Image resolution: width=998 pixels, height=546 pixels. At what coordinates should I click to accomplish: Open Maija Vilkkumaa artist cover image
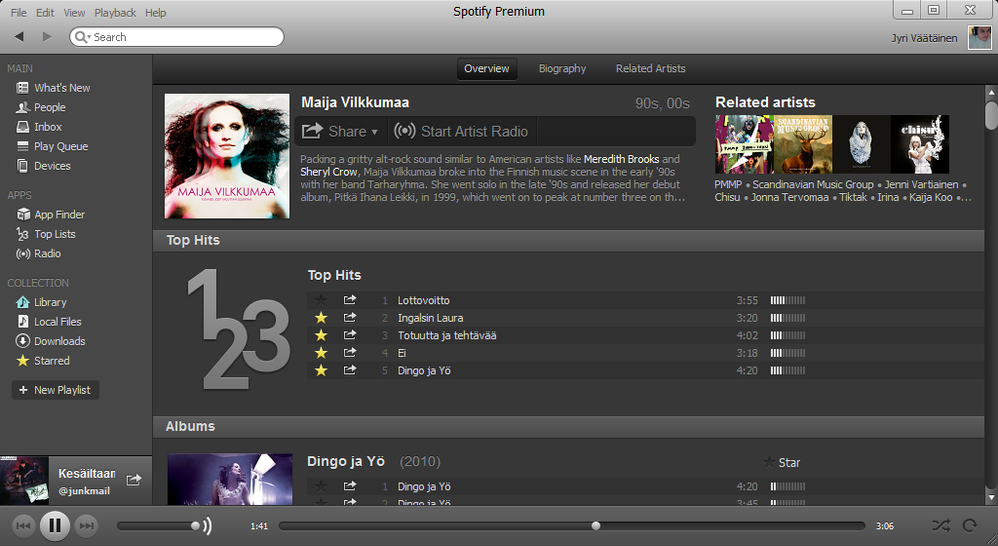[227, 157]
